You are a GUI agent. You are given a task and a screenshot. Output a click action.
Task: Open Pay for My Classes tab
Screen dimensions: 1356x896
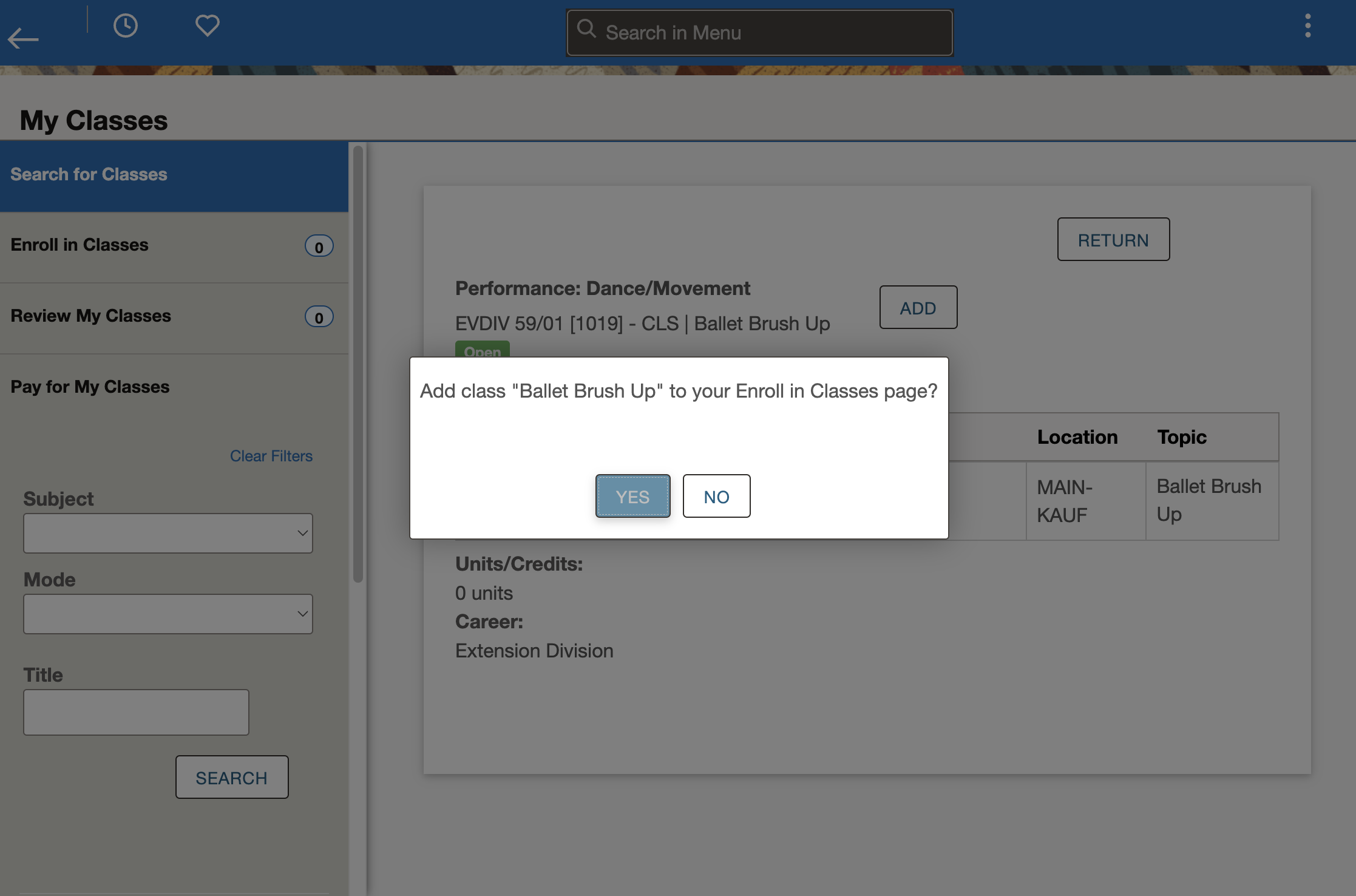pyautogui.click(x=174, y=389)
